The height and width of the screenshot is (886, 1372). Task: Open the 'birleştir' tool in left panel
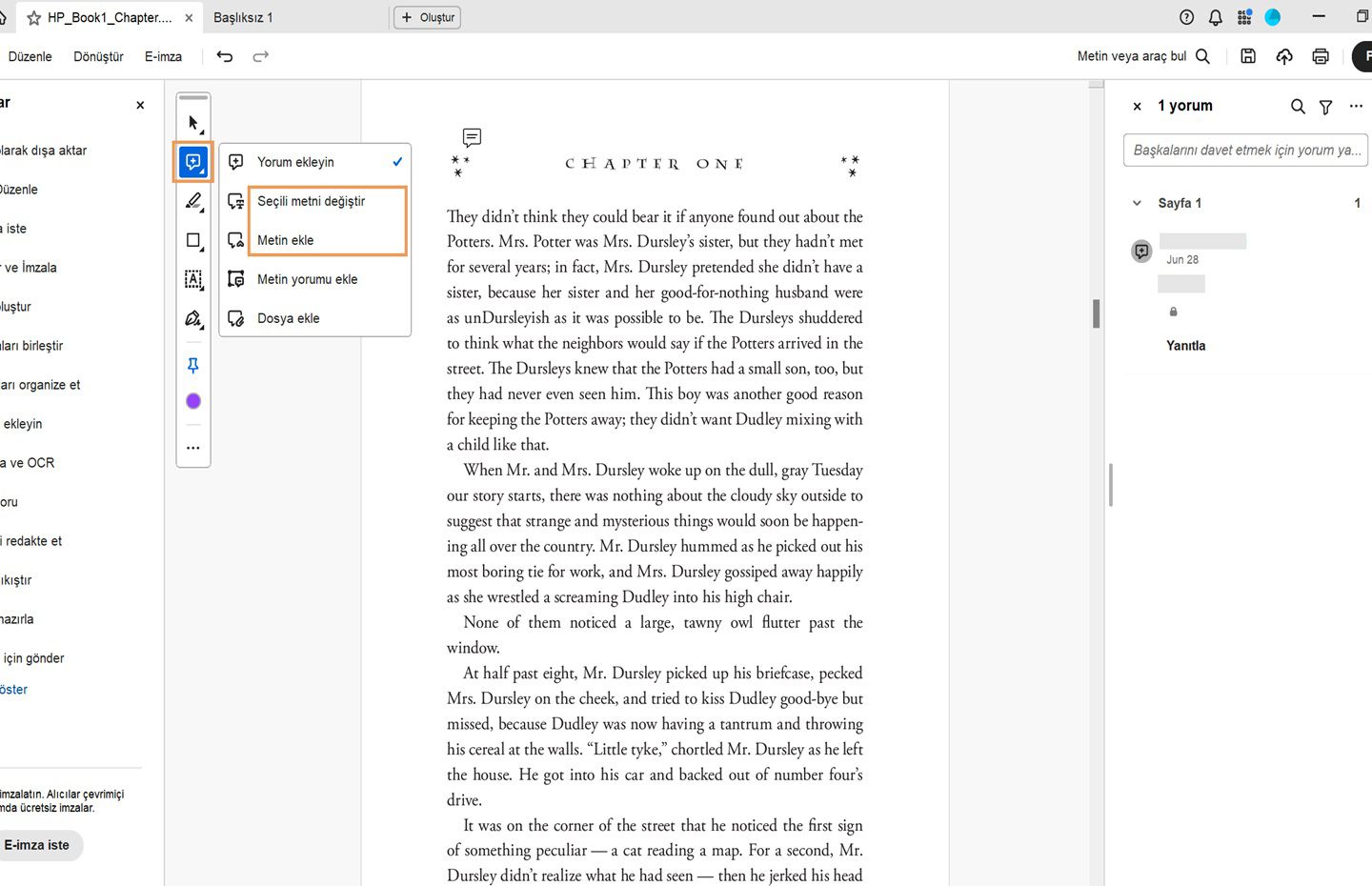pyautogui.click(x=31, y=346)
